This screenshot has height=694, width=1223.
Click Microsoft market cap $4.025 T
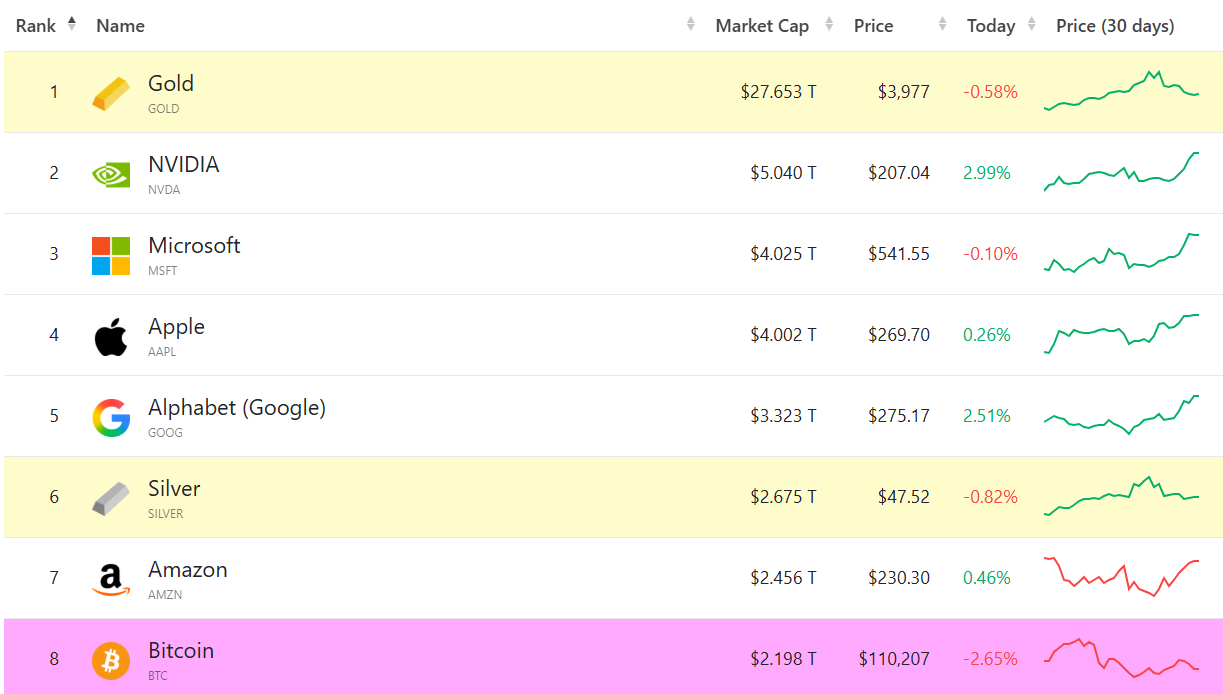[783, 254]
